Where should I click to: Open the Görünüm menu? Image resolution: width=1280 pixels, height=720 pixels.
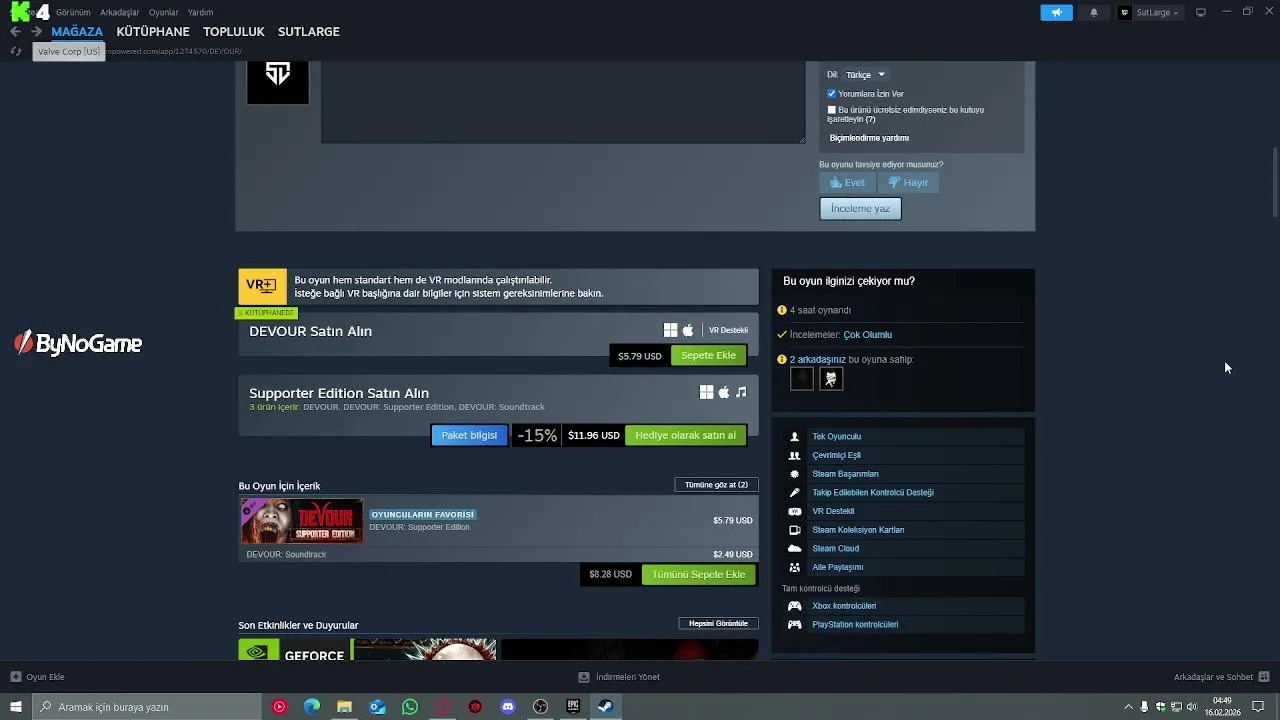coord(73,12)
